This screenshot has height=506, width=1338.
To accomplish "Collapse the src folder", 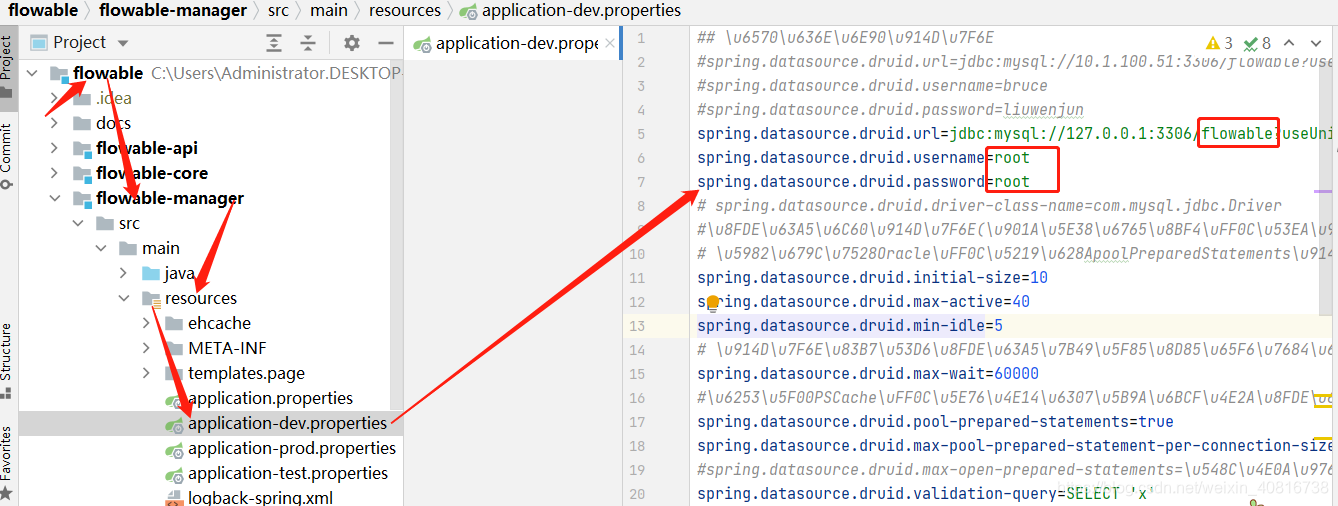I will 78,223.
